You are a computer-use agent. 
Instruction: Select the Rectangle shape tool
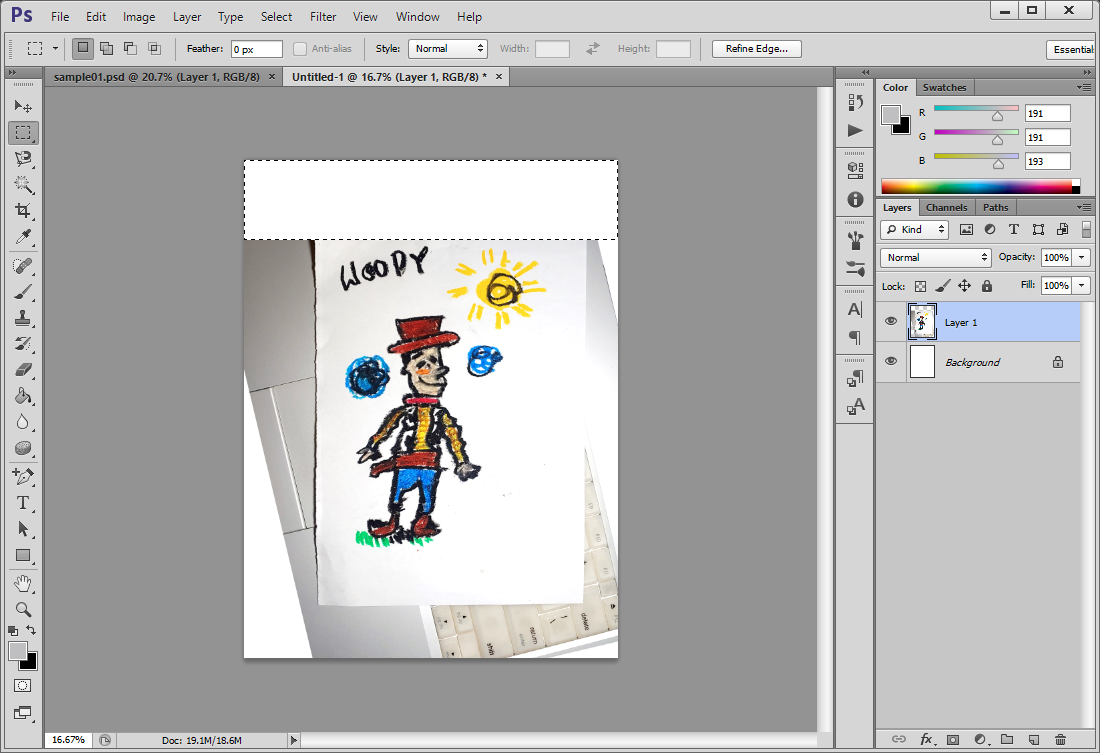(23, 555)
